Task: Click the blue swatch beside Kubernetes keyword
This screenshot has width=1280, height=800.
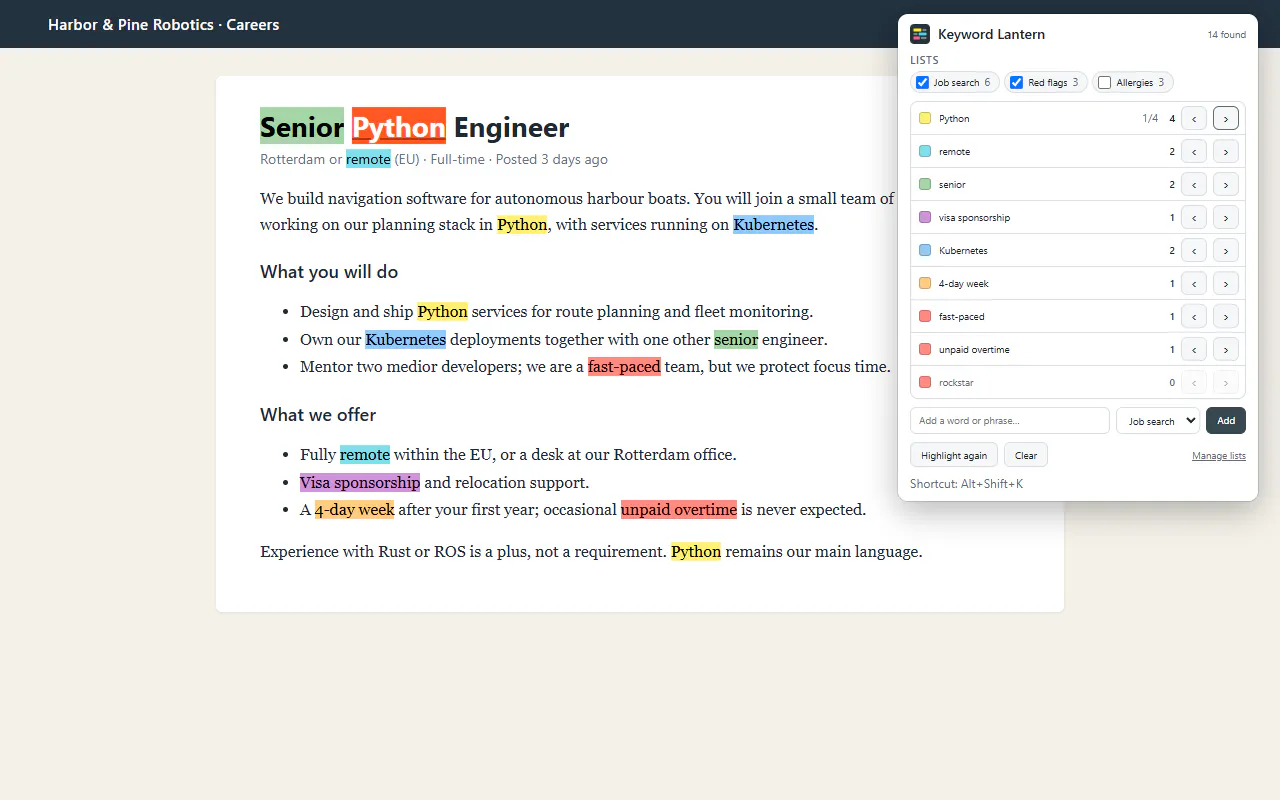Action: [x=925, y=250]
